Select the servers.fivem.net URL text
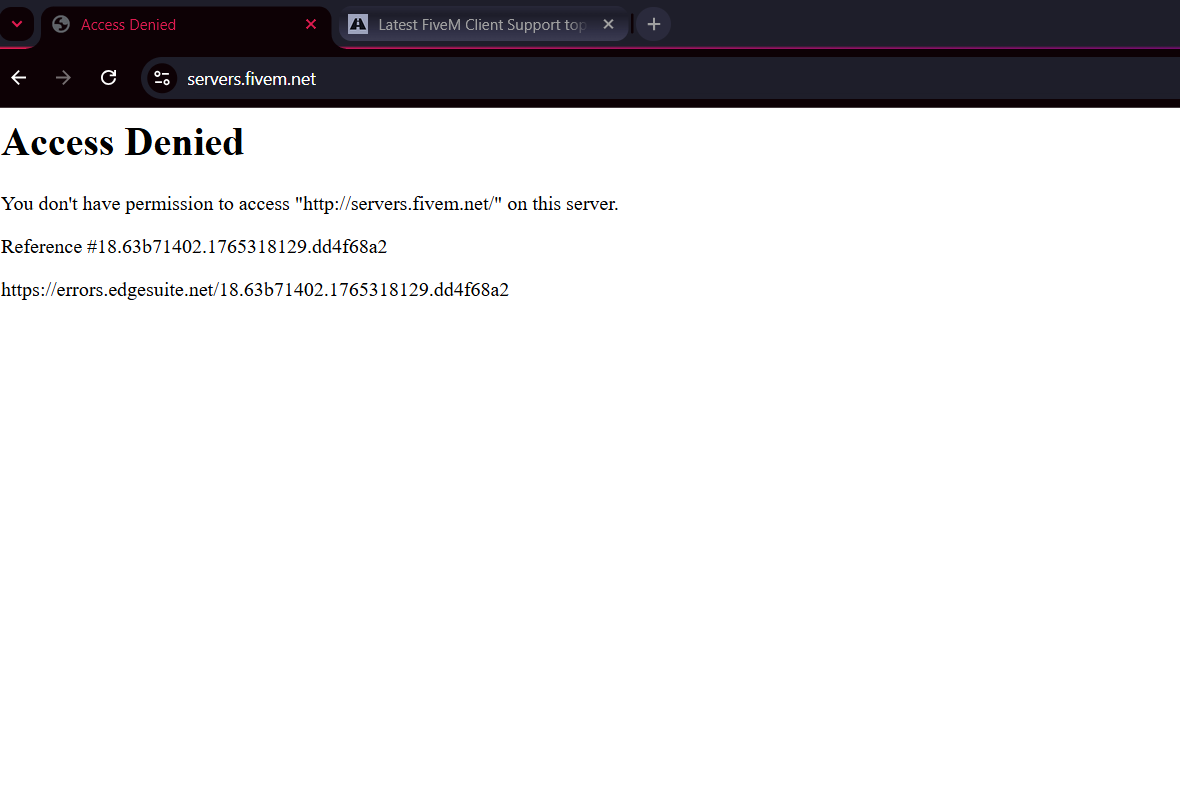 coord(251,78)
